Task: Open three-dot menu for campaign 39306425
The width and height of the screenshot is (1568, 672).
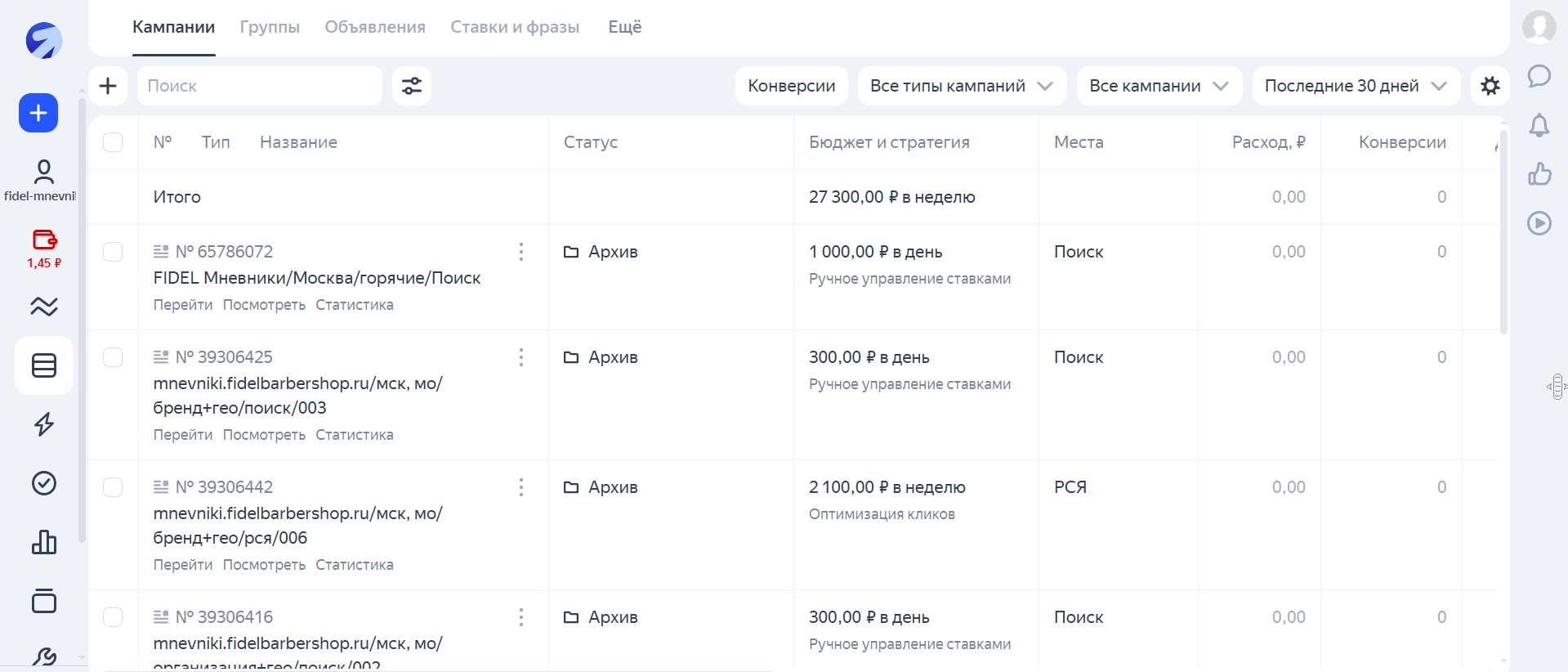Action: [521, 357]
